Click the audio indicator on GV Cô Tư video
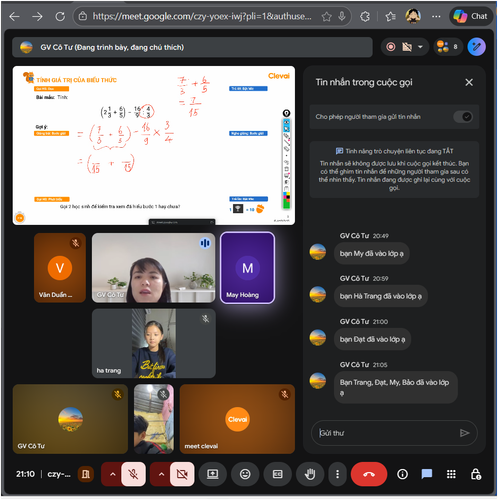The height and width of the screenshot is (500, 498). (x=205, y=243)
